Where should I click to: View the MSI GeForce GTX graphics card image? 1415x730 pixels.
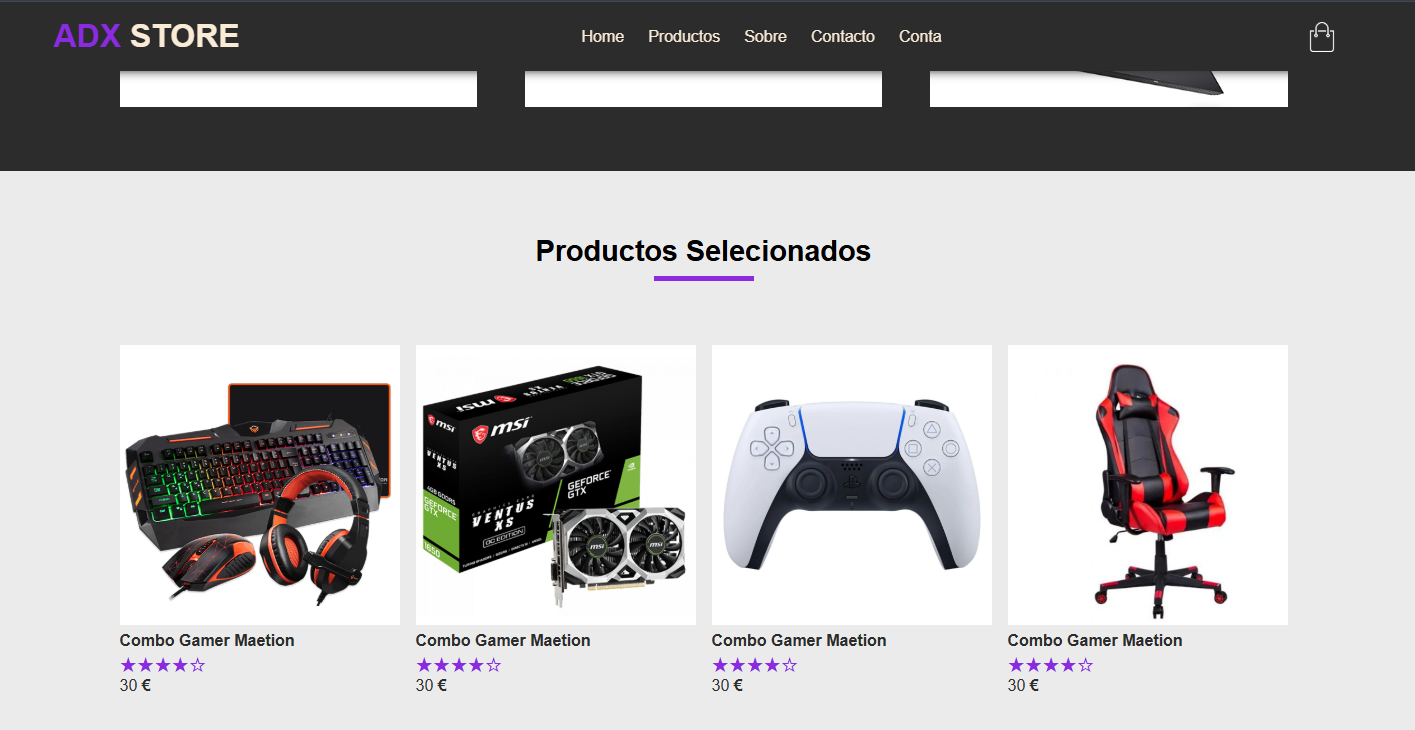(556, 485)
